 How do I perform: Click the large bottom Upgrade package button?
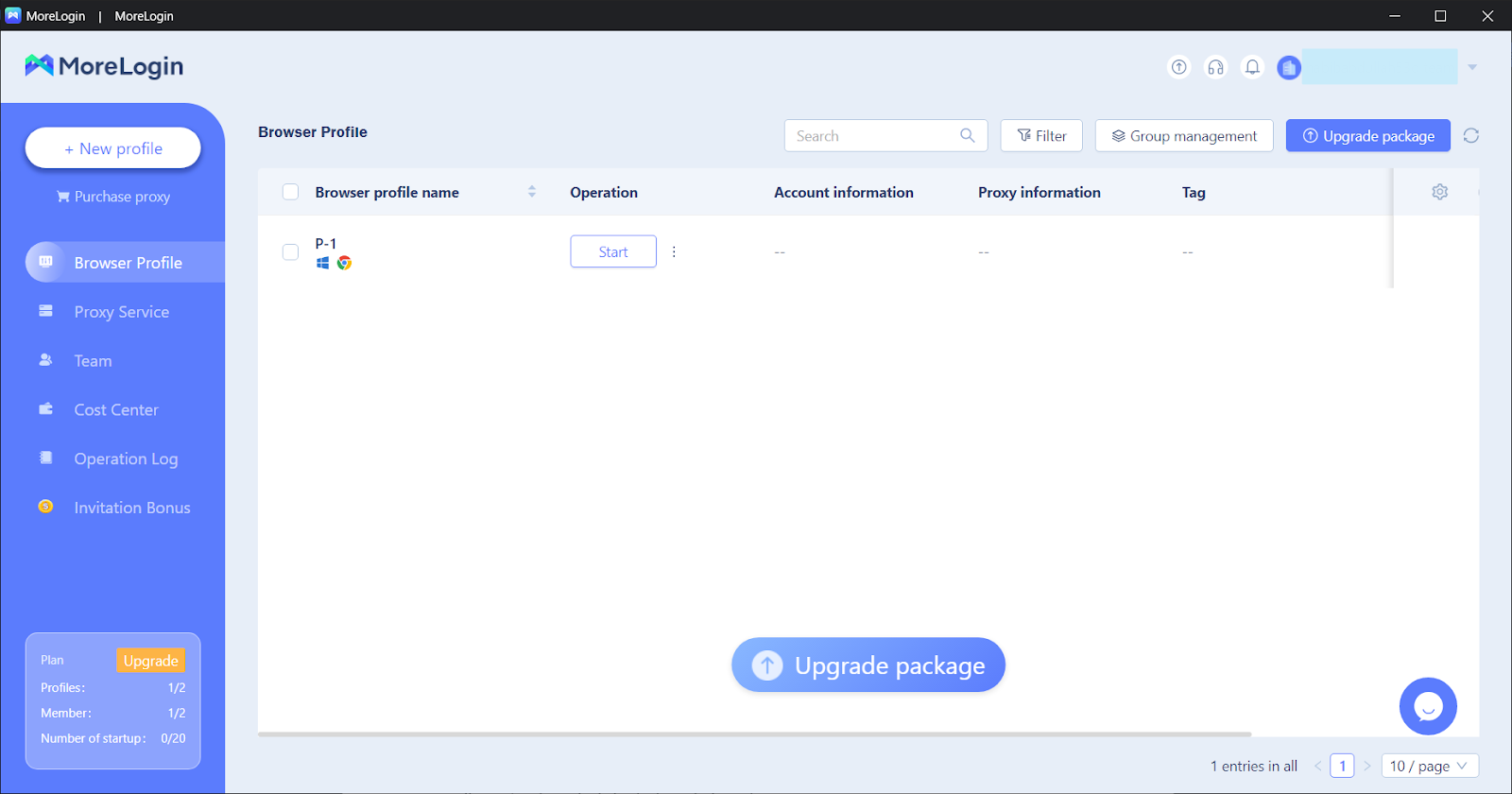(868, 665)
